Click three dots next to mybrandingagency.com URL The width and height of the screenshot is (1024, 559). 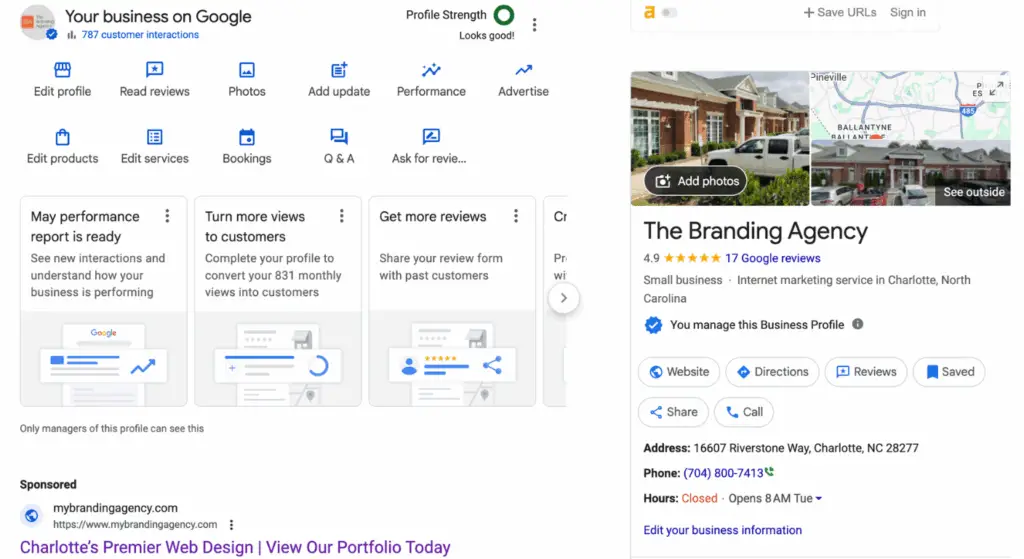(x=231, y=524)
